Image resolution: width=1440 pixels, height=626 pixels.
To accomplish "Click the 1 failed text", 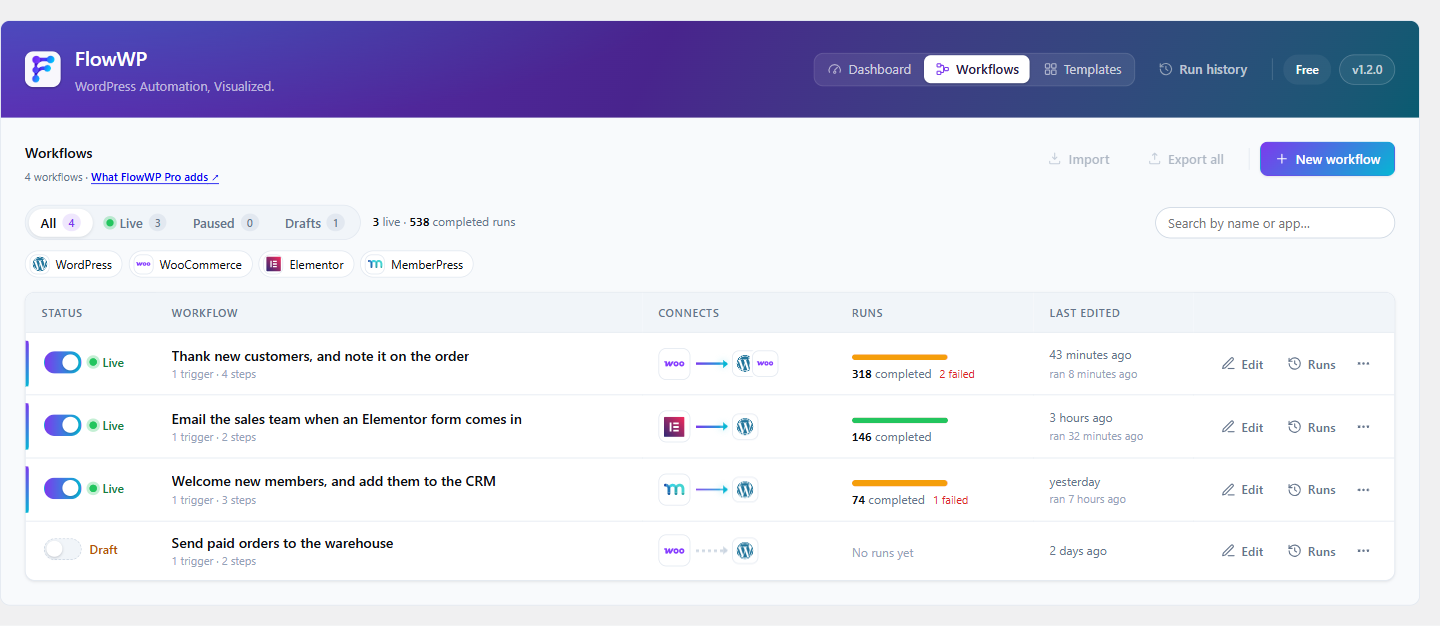I will [x=951, y=500].
